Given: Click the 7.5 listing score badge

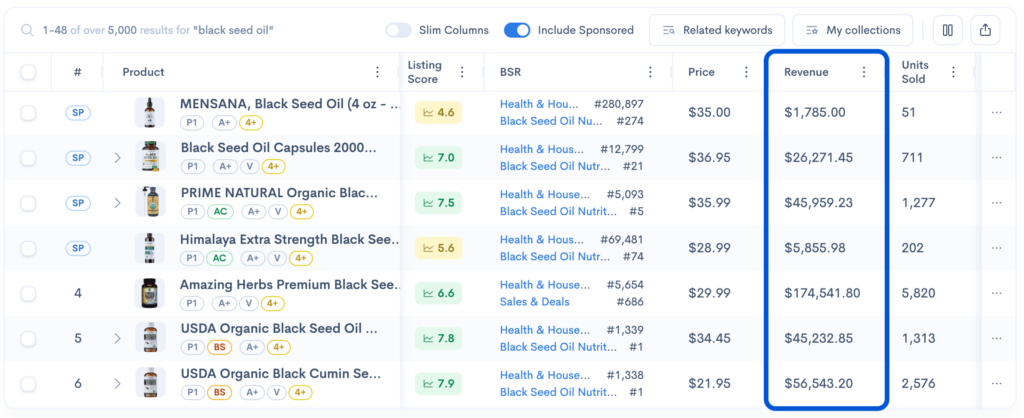Looking at the screenshot, I should 438,202.
